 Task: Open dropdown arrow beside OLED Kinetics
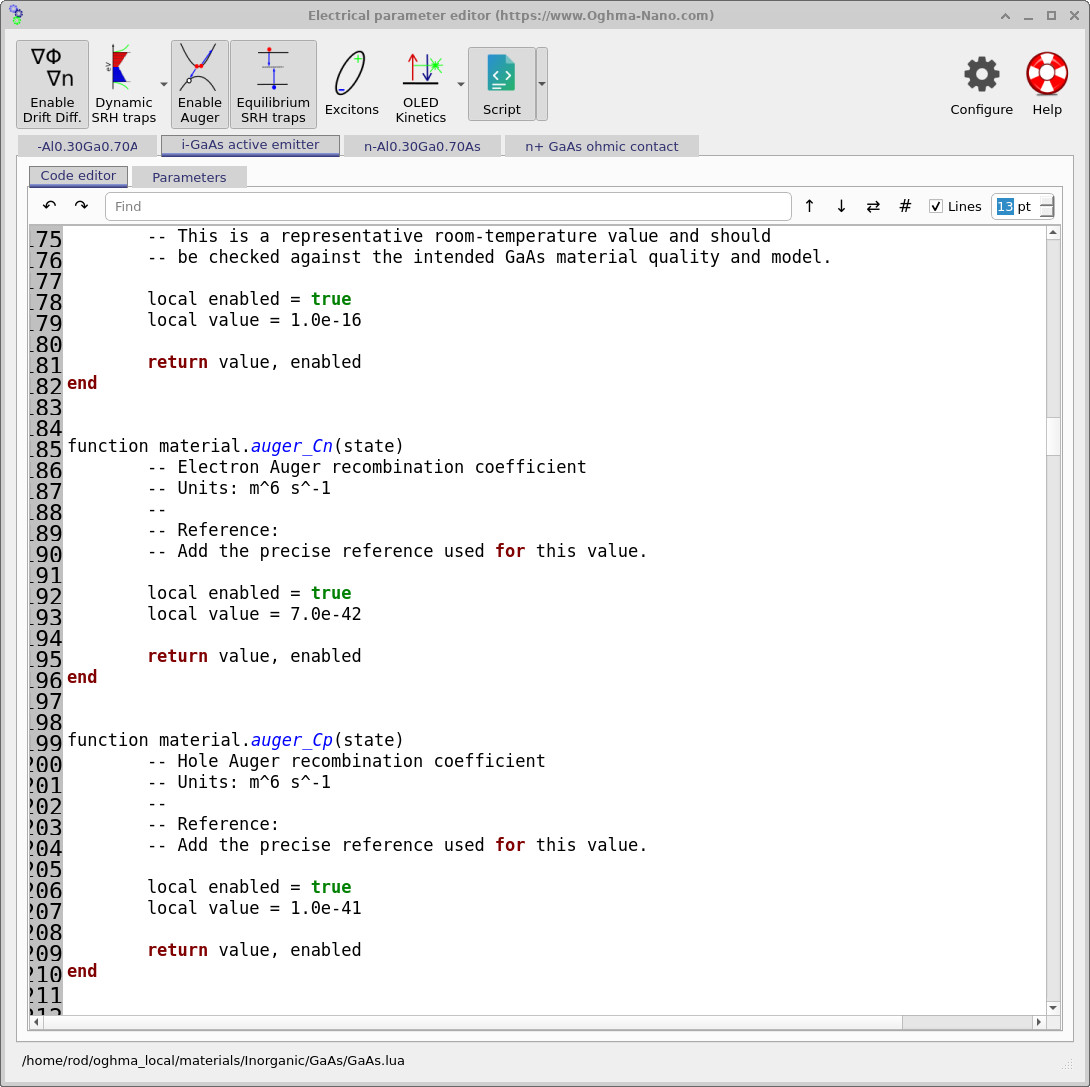461,84
